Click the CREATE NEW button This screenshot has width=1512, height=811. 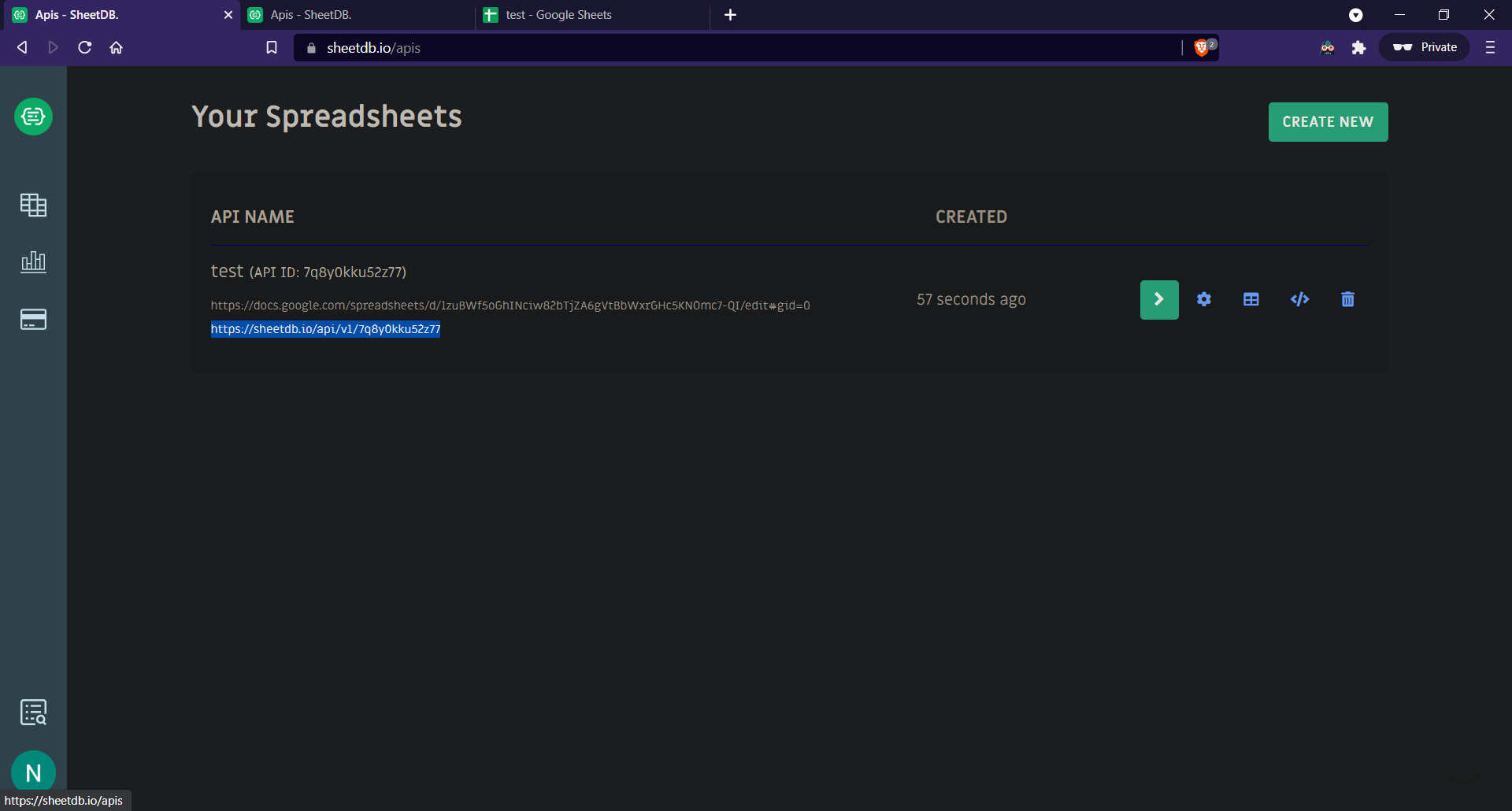(x=1328, y=122)
